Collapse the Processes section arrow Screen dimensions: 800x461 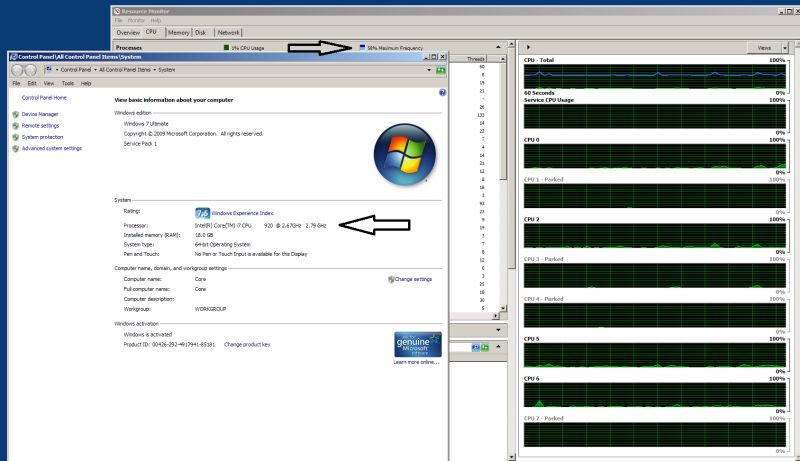pyautogui.click(x=498, y=47)
